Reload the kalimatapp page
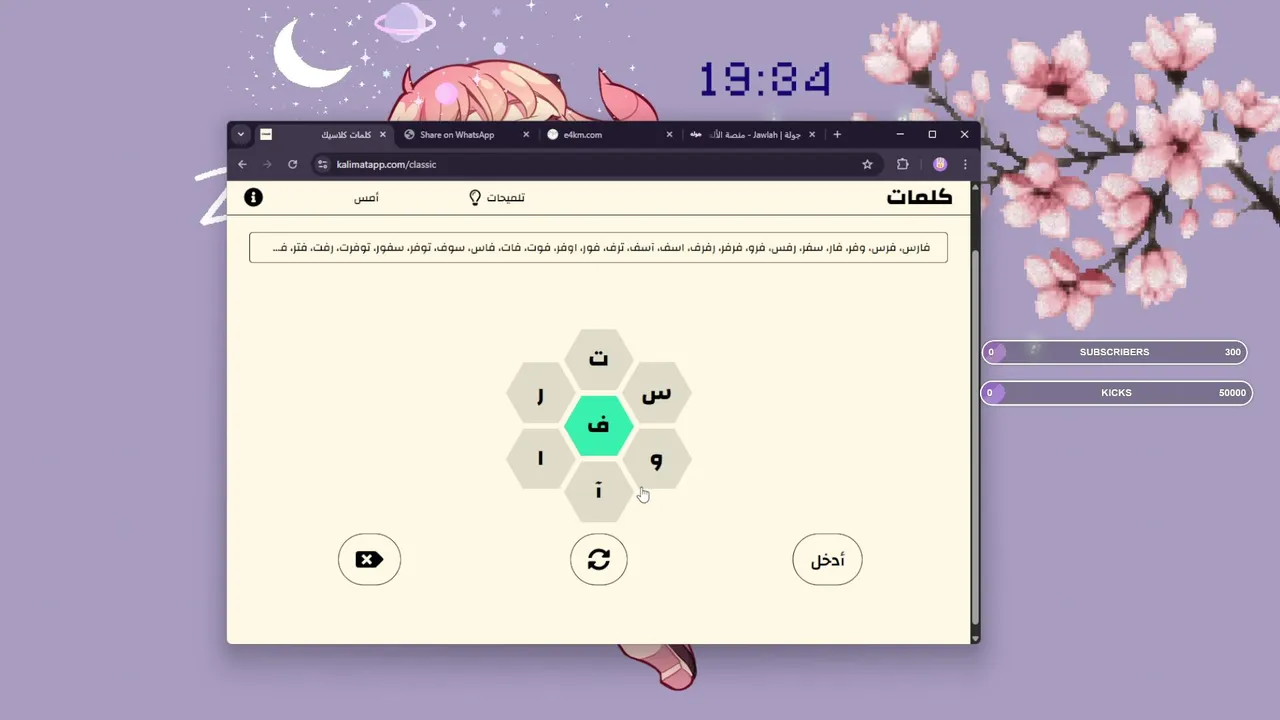 click(292, 164)
